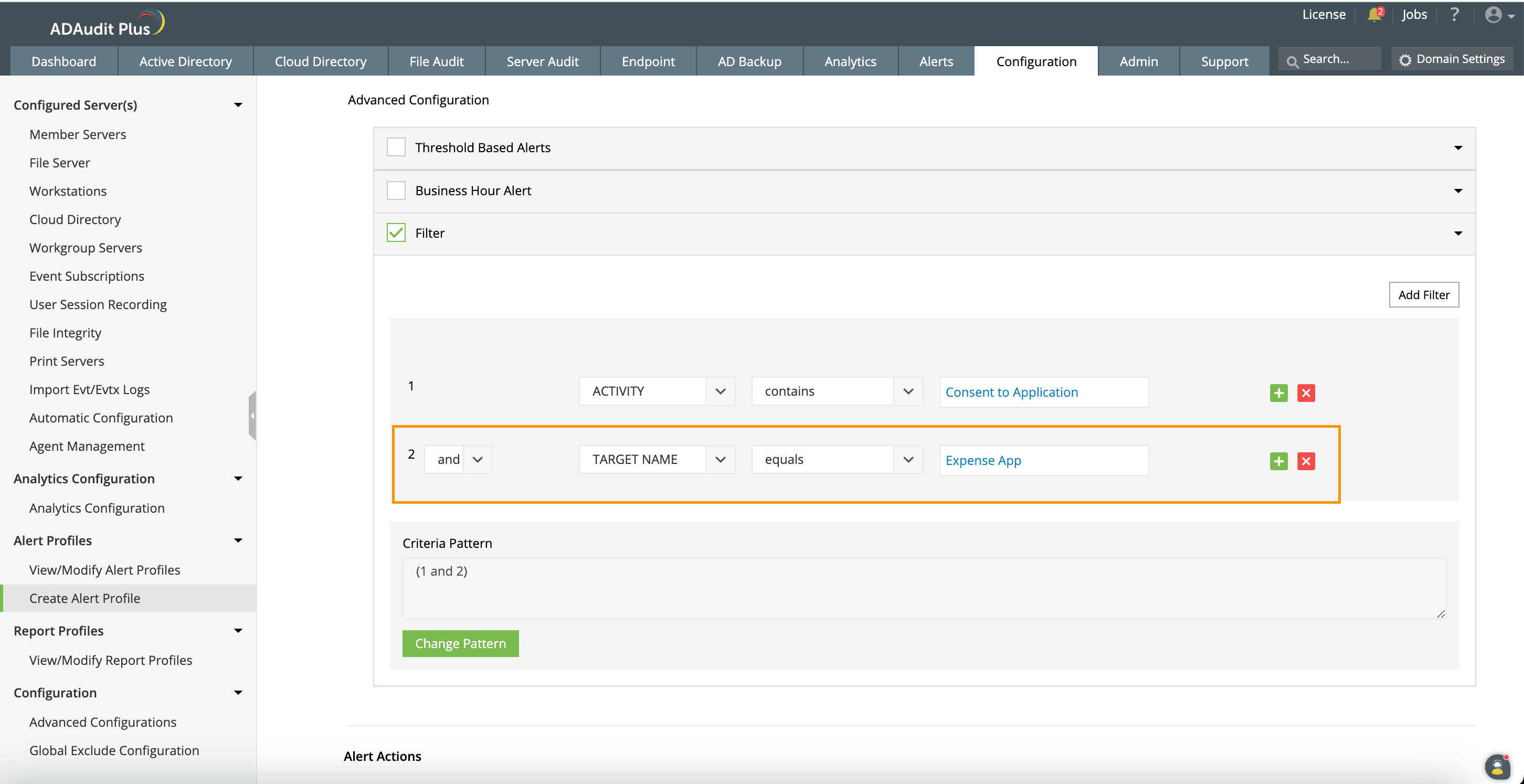The image size is (1524, 784).
Task: Uncheck the Filter checkbox
Action: coord(396,232)
